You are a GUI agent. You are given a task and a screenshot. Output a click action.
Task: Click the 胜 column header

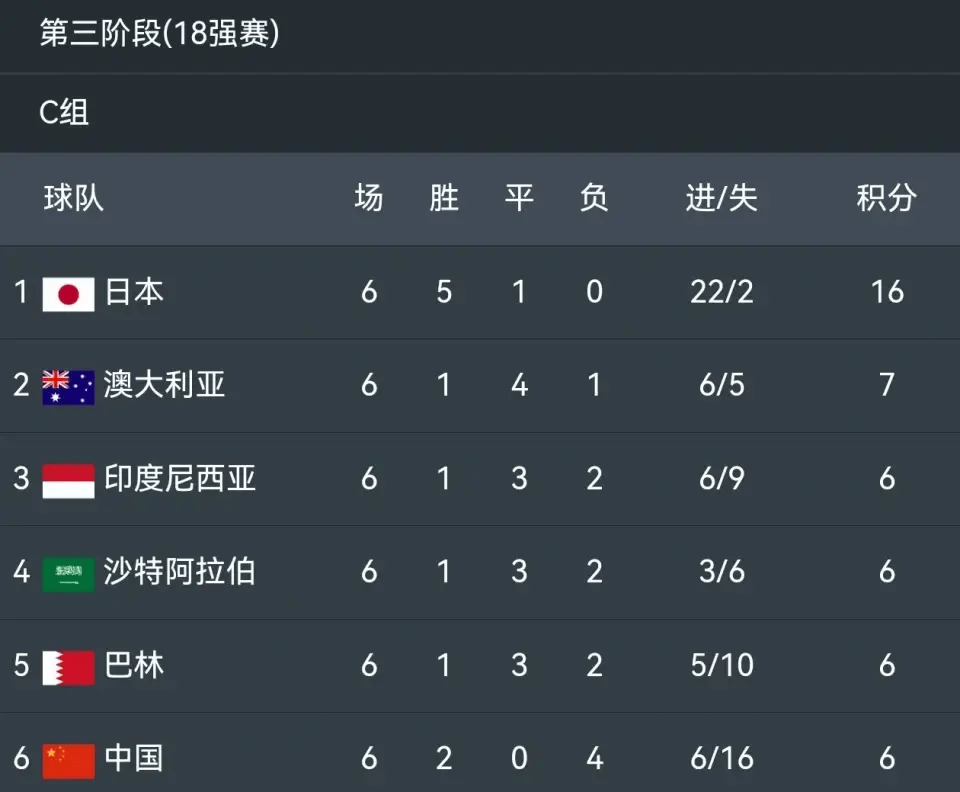444,198
